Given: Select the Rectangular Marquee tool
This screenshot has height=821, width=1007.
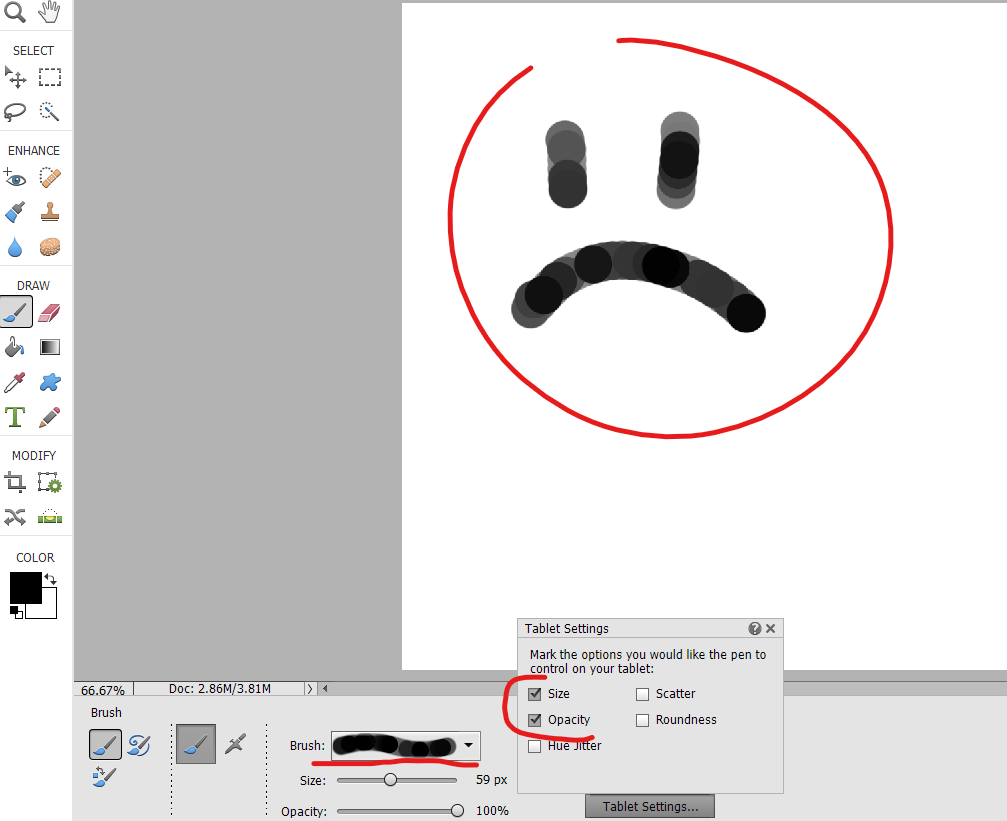Looking at the screenshot, I should point(49,77).
